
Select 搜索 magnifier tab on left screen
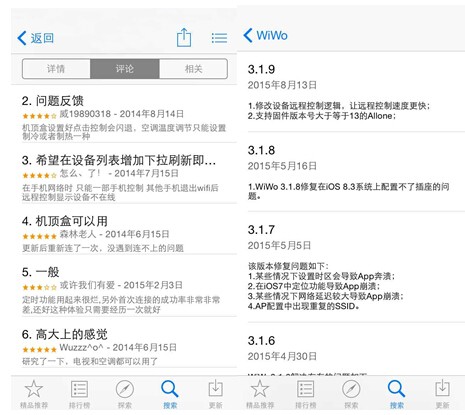coord(170,394)
